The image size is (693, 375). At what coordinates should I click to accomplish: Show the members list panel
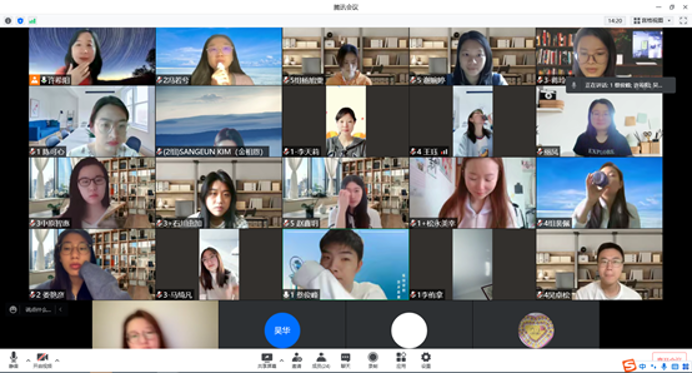[x=321, y=360]
